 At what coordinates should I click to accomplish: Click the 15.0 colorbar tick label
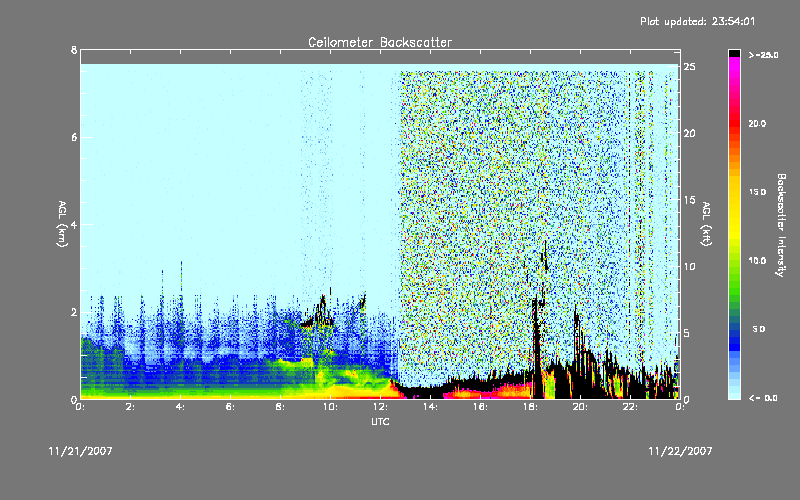point(757,192)
